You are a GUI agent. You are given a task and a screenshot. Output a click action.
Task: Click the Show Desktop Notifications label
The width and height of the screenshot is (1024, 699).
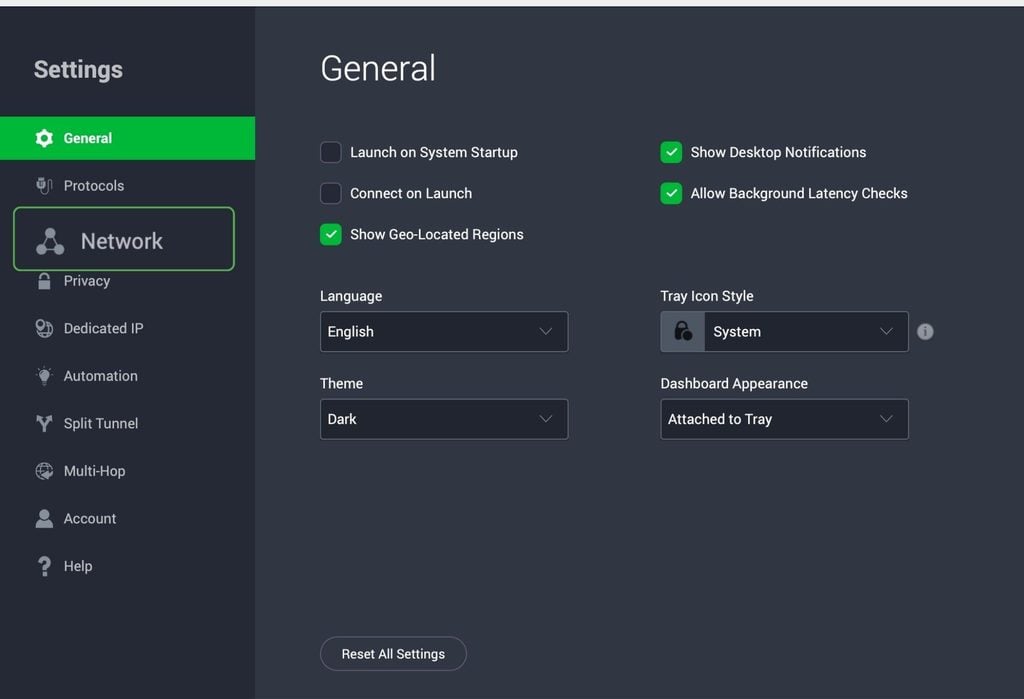[778, 152]
